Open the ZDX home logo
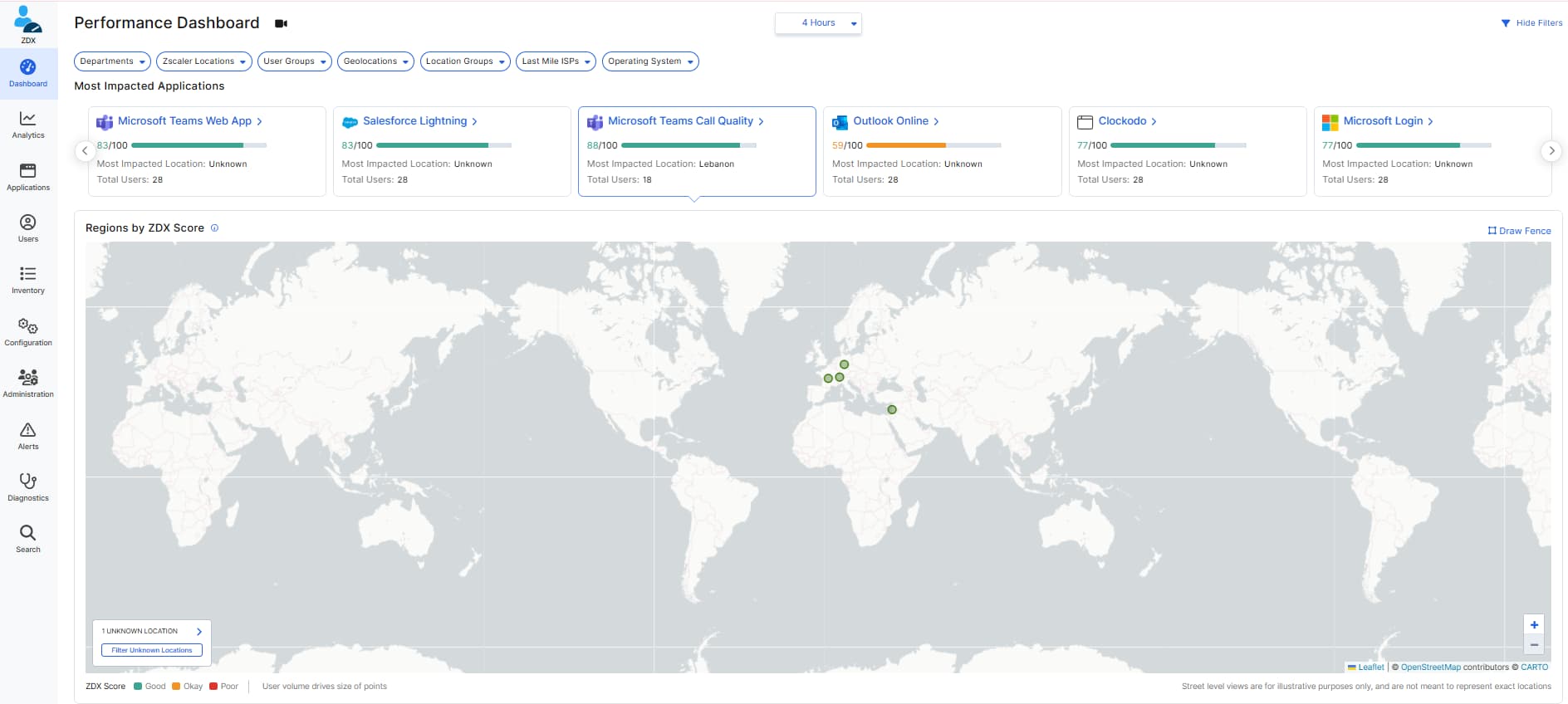The image size is (1568, 704). pos(28,23)
